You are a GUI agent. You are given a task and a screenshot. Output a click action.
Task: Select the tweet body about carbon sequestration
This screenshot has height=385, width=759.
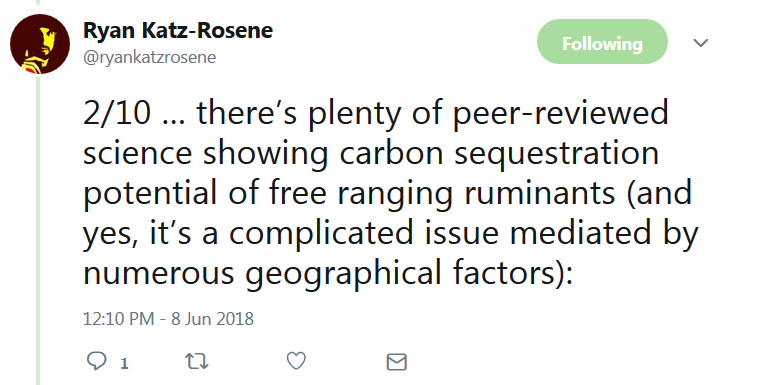[x=391, y=193]
